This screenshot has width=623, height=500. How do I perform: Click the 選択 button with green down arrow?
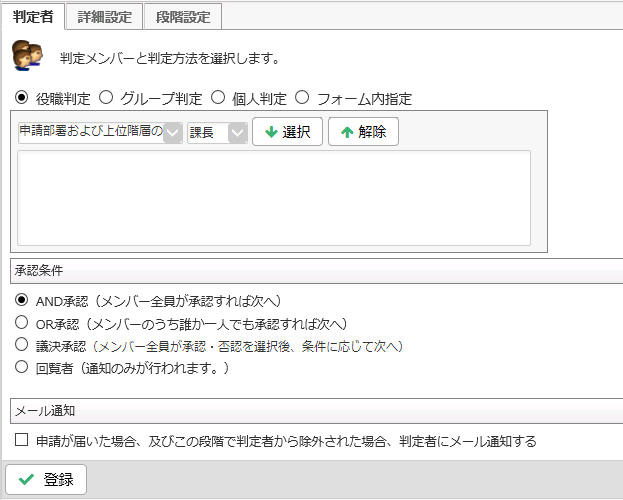pos(287,132)
